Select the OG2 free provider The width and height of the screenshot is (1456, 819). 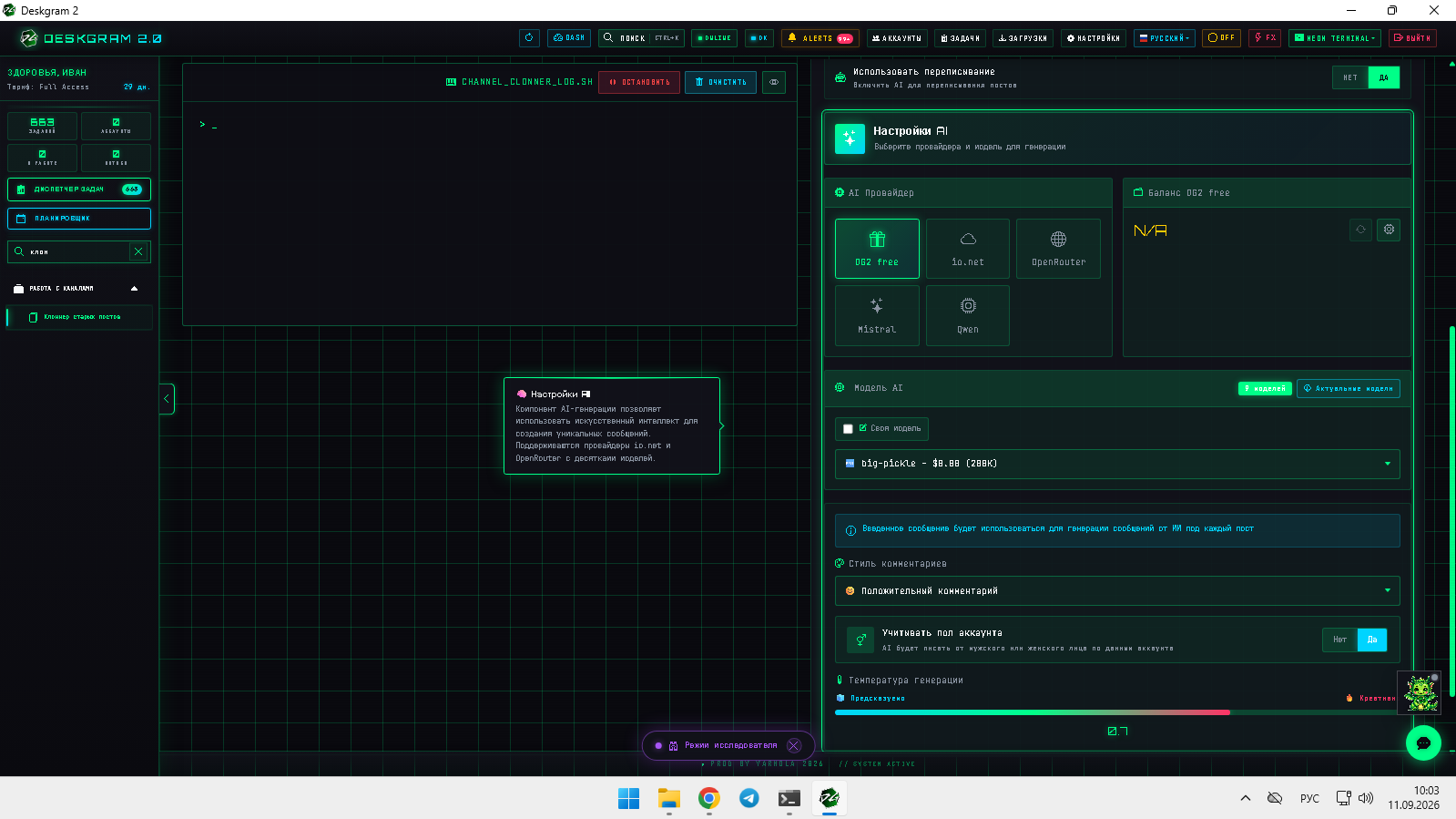coord(877,249)
